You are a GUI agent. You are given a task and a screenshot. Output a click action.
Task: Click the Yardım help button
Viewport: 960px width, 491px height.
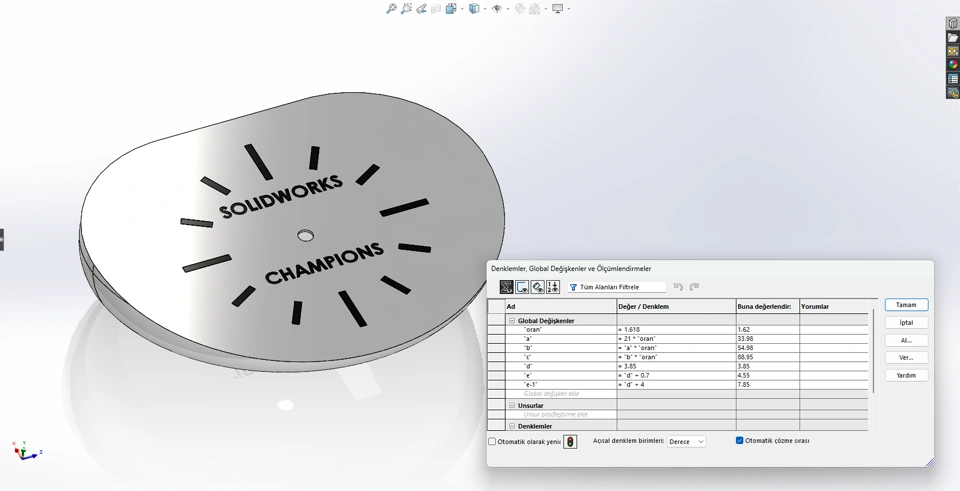(x=906, y=375)
